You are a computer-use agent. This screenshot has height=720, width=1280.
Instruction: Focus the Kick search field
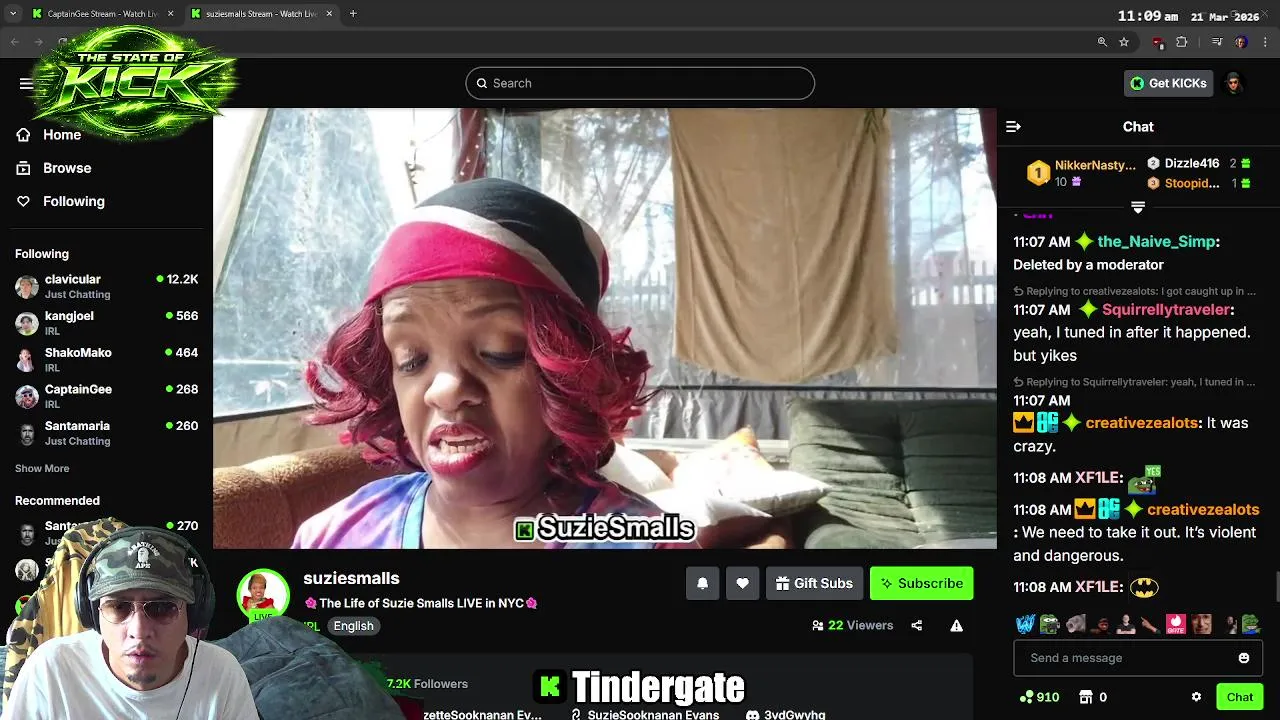tap(640, 83)
